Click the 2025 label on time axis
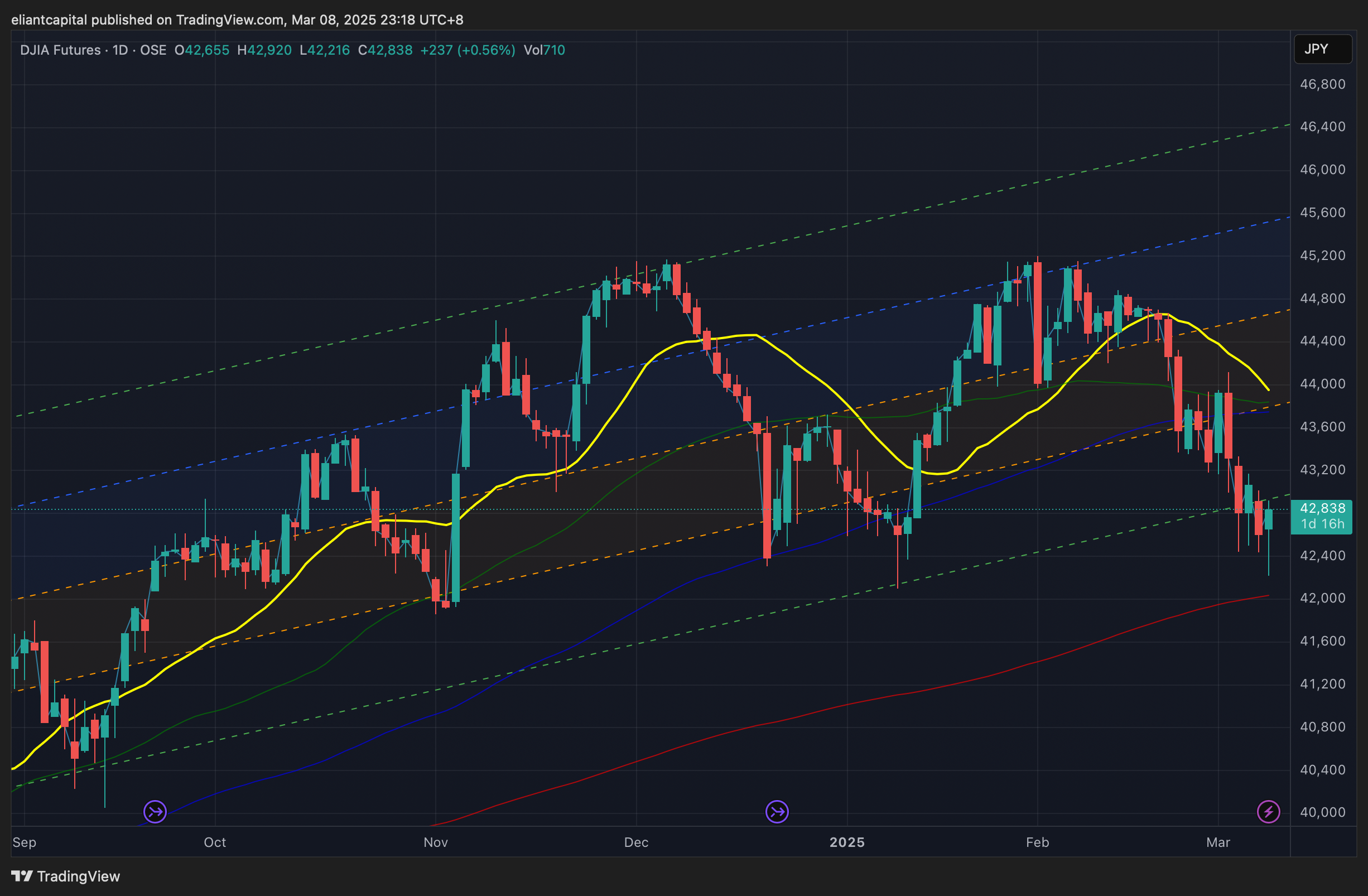The height and width of the screenshot is (896, 1368). (847, 842)
